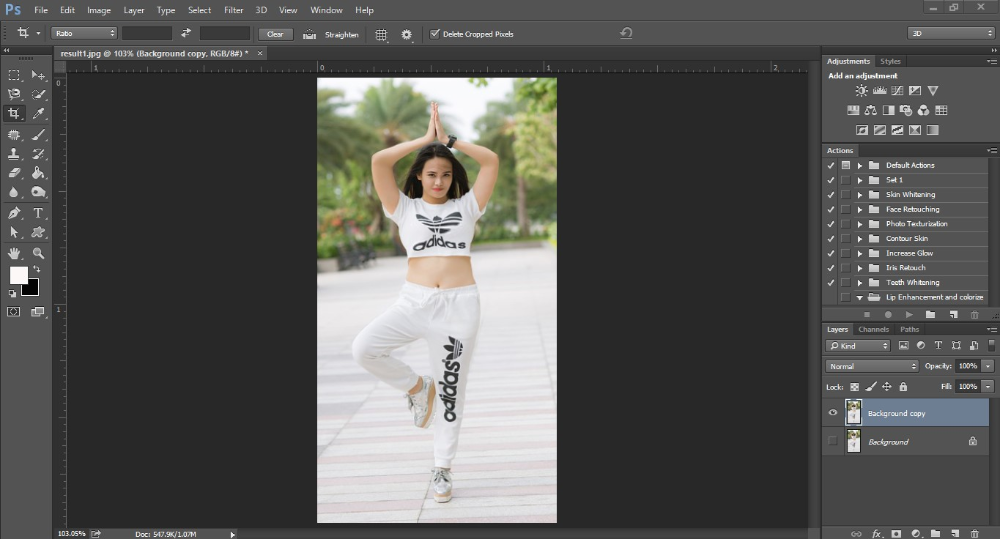Image resolution: width=1000 pixels, height=539 pixels.
Task: Click the Clear button in options bar
Action: pos(276,34)
